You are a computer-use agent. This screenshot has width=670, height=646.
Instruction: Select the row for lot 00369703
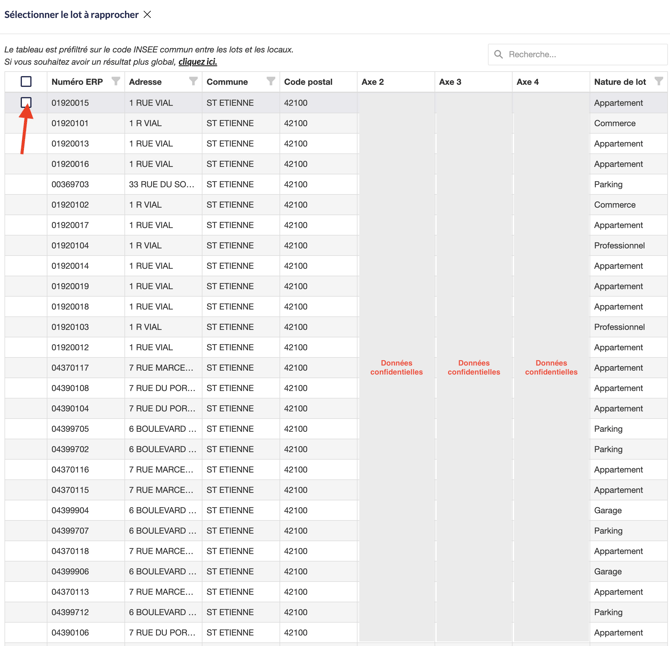point(70,184)
